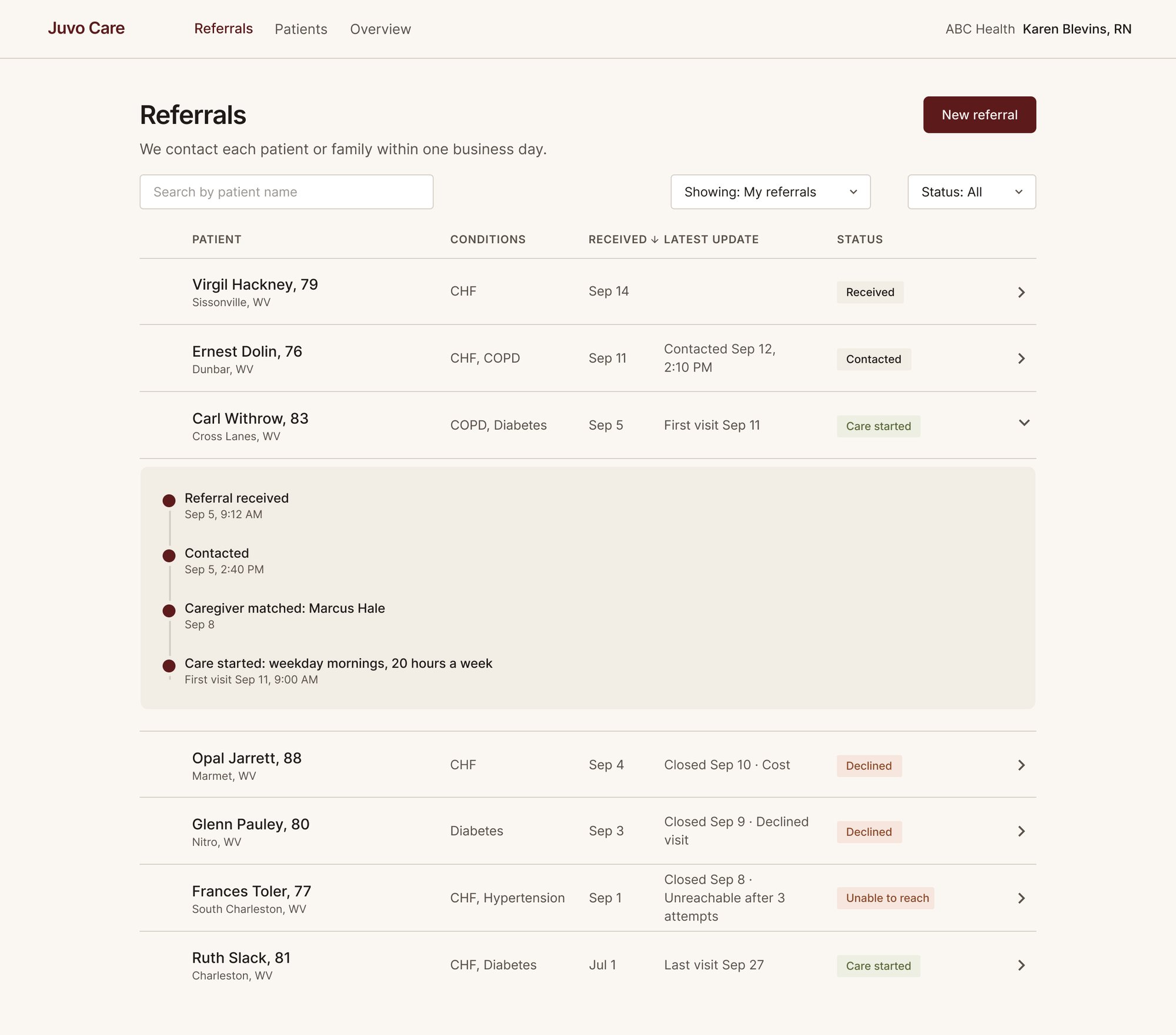Select patient Glenn Pauley, 80
Screen dimensions: 1176x1035
point(250,824)
